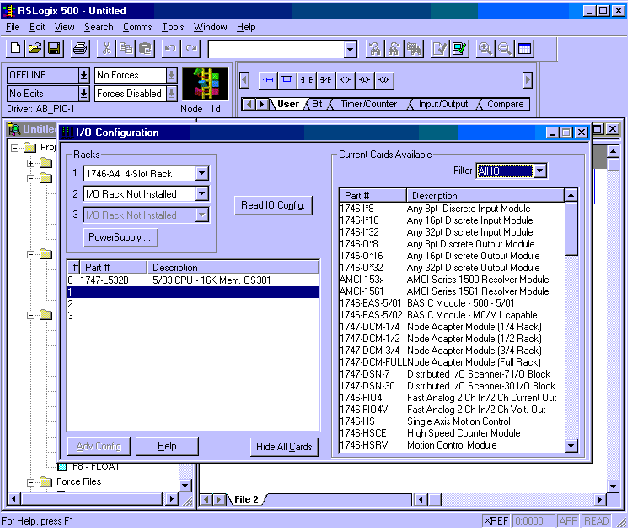Open the Tools menu
Screen dimensions: 630x528
[173, 27]
